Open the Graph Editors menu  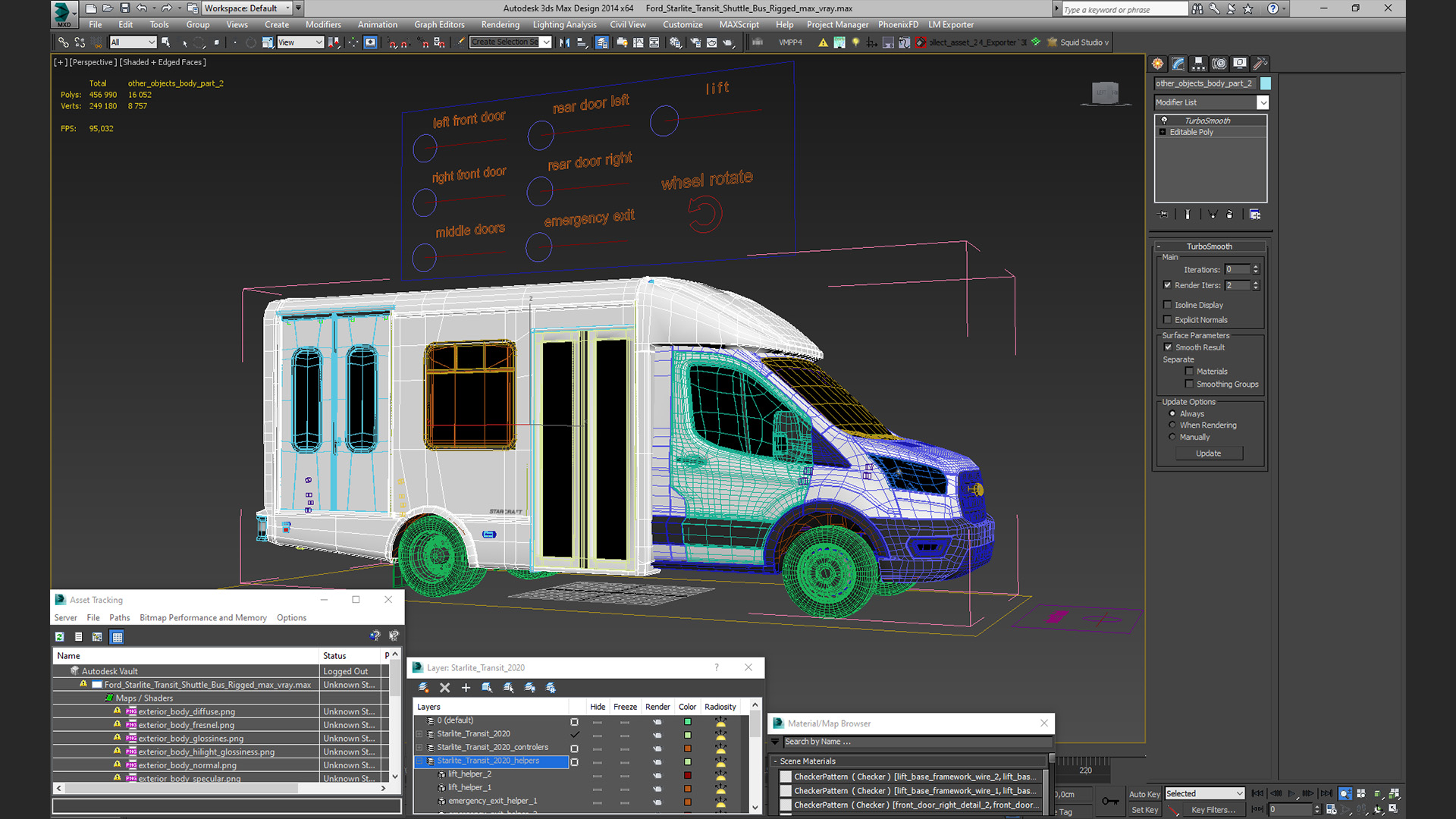click(x=439, y=25)
